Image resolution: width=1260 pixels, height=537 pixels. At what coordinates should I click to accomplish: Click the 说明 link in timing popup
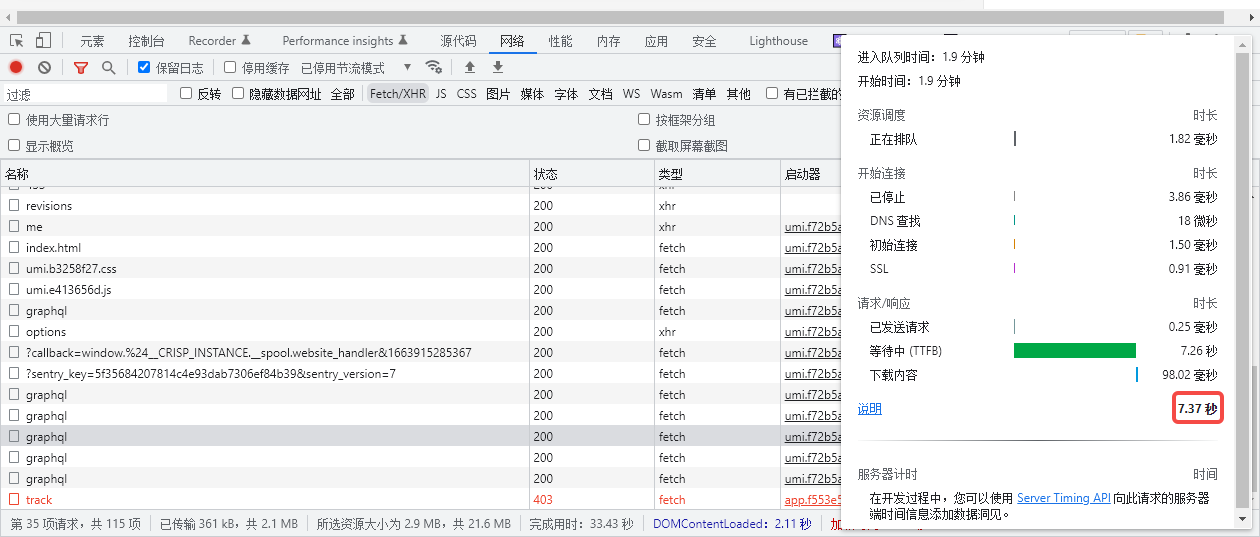point(869,409)
